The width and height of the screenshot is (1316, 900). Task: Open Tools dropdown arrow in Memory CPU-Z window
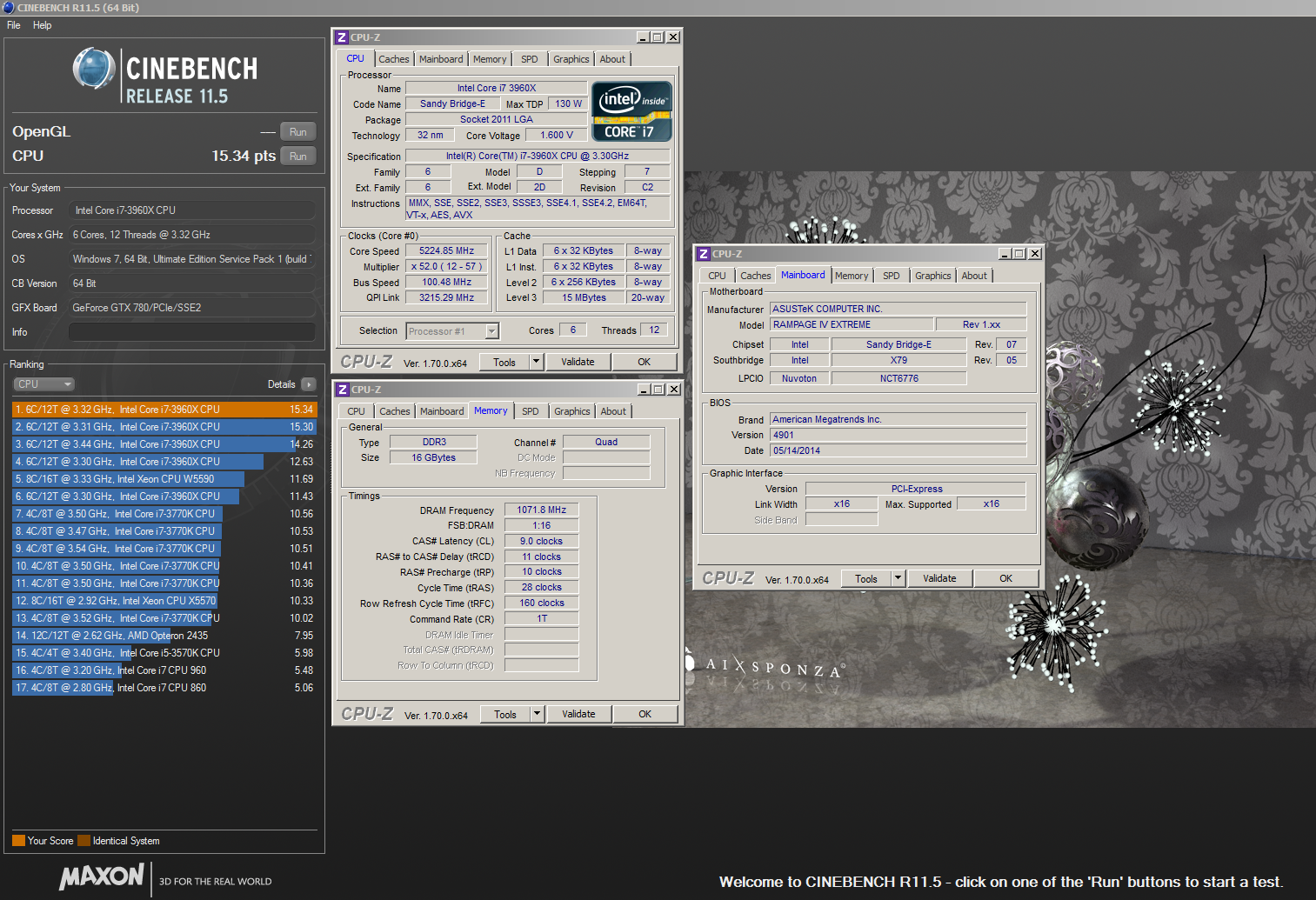[538, 715]
